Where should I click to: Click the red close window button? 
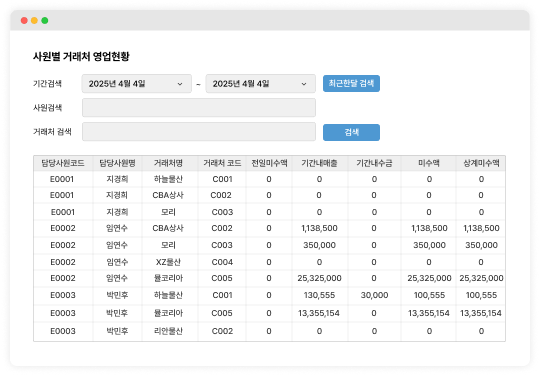tap(24, 21)
